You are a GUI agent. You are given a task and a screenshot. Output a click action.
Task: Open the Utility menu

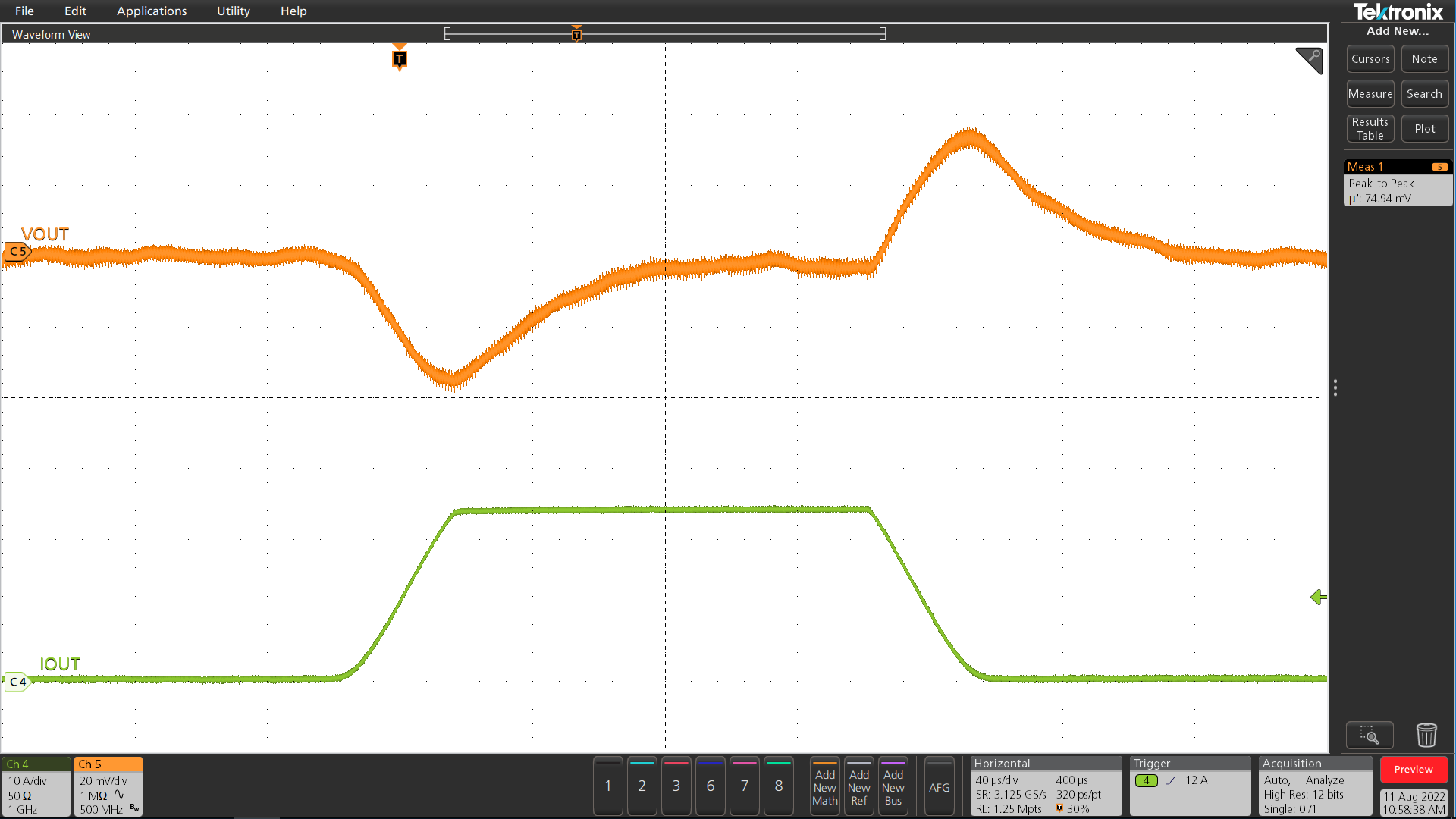coord(233,11)
